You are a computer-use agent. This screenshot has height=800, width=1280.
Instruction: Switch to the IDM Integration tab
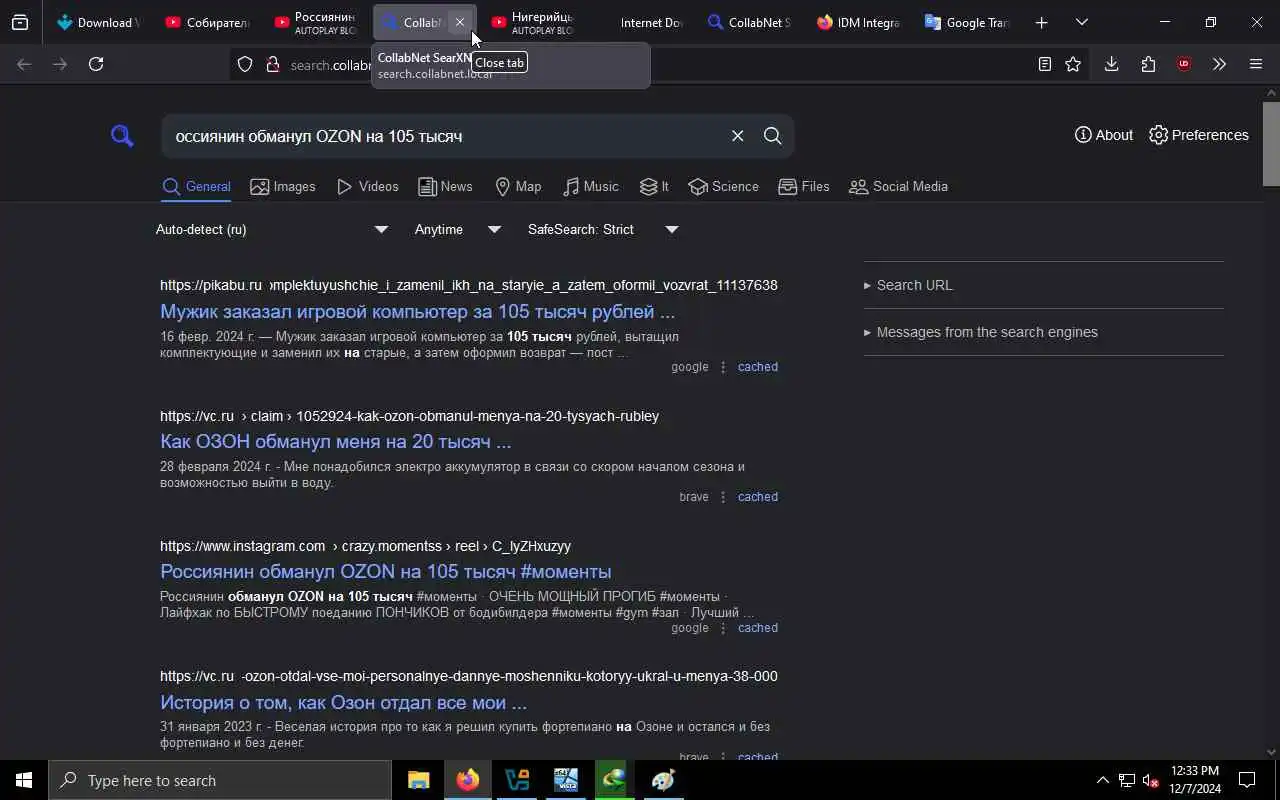pos(857,22)
